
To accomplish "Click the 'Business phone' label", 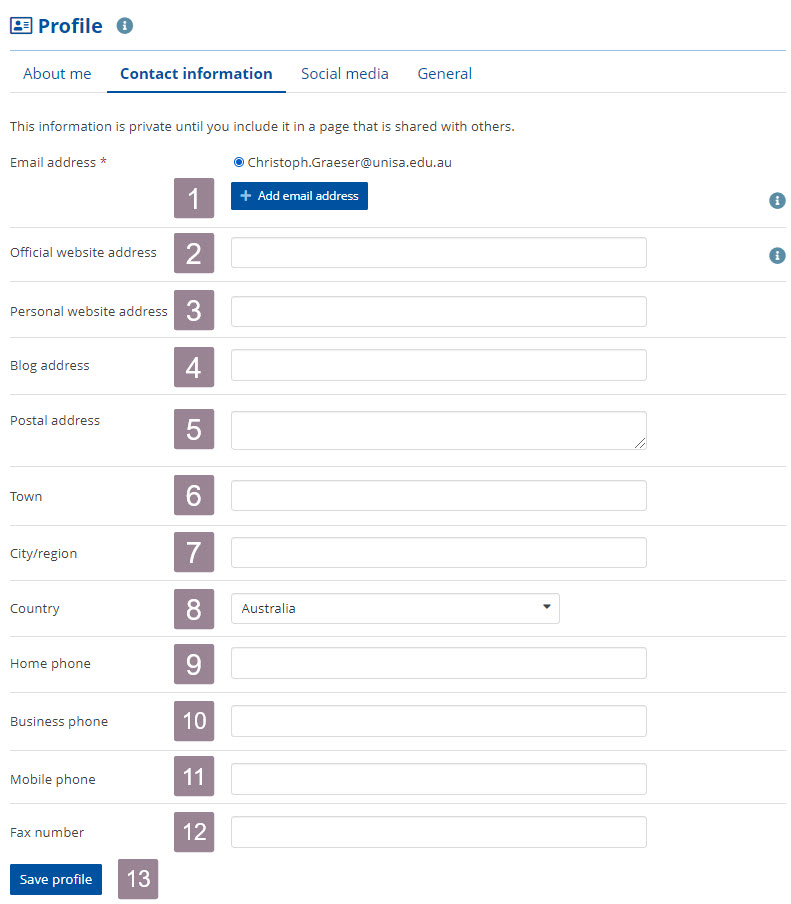I will 59,722.
